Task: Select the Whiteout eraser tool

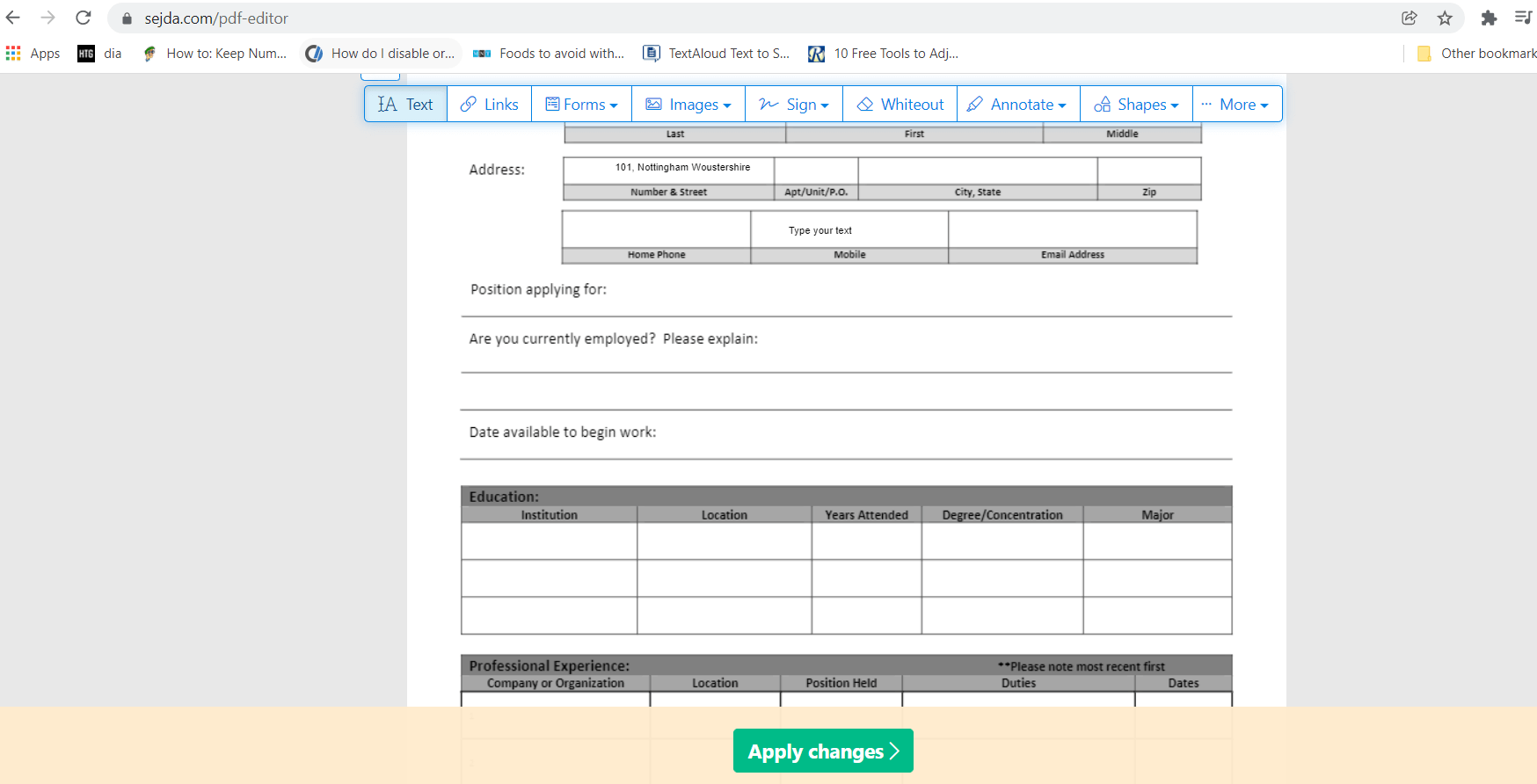Action: pos(900,105)
